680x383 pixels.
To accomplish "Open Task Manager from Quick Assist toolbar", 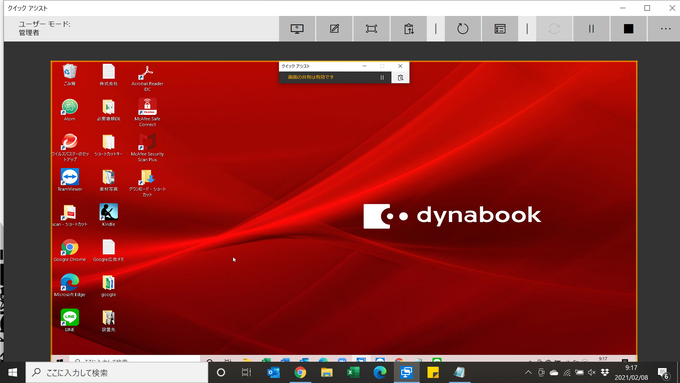I will click(500, 29).
